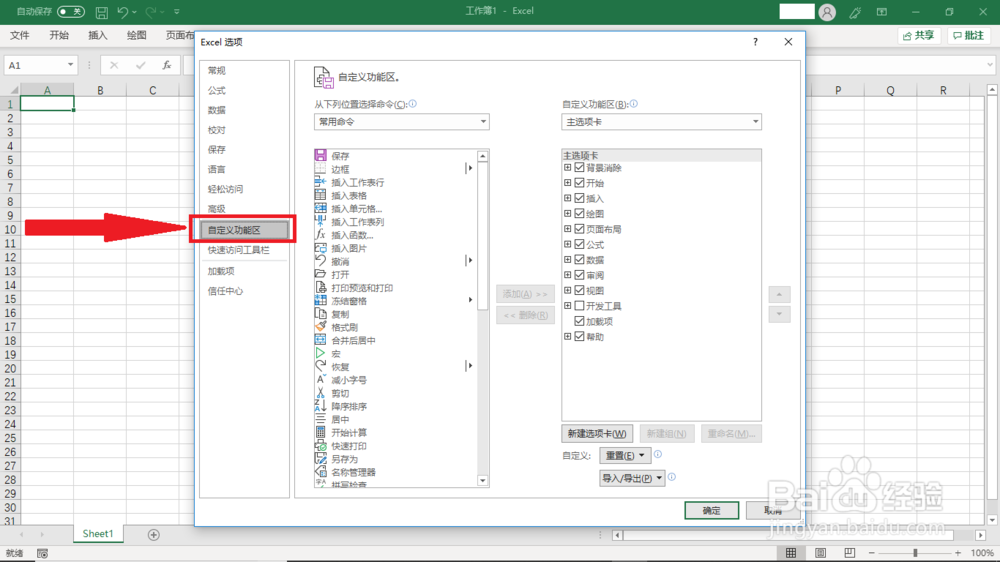Image resolution: width=1000 pixels, height=562 pixels.
Task: Click the dialog help question mark
Action: 756,42
